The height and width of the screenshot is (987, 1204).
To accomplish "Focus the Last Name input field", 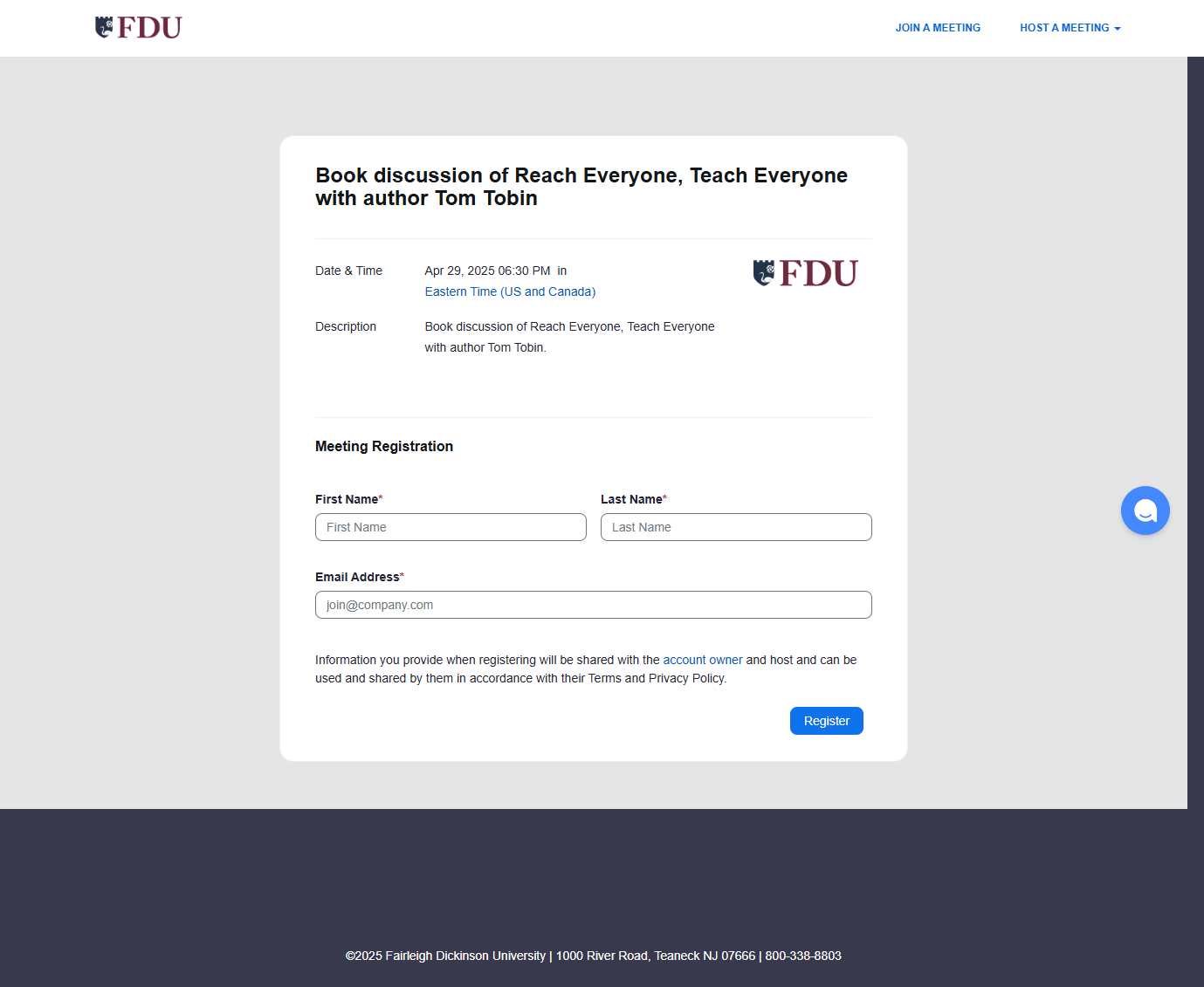I will [736, 527].
